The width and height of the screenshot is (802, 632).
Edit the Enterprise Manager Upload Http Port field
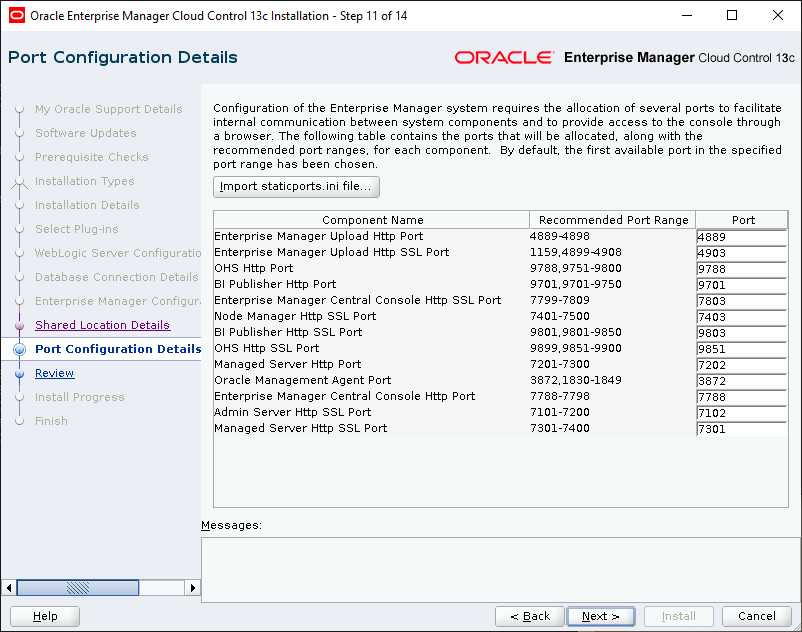click(741, 237)
